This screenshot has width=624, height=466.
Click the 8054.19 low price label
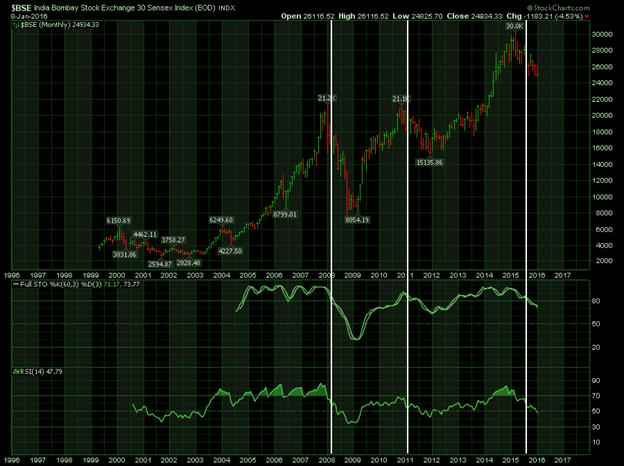(357, 220)
